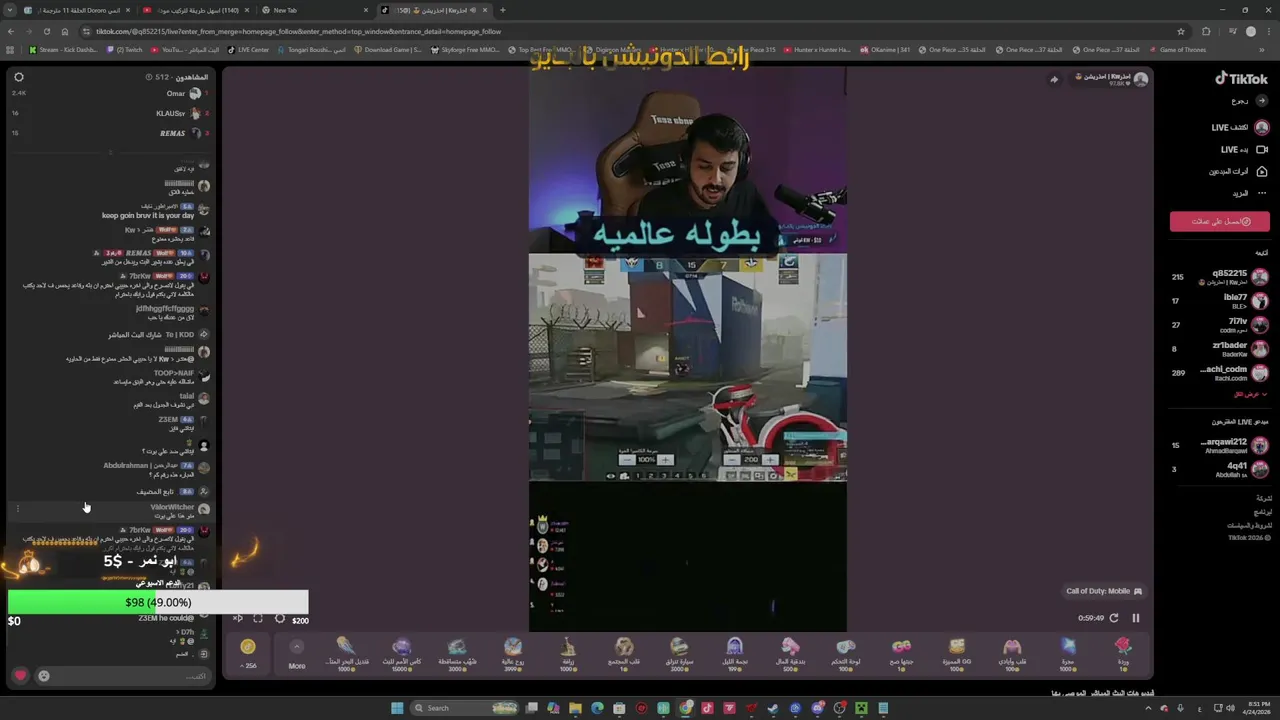
Task: Click the green weekly goal progress bar
Action: pyautogui.click(x=158, y=602)
